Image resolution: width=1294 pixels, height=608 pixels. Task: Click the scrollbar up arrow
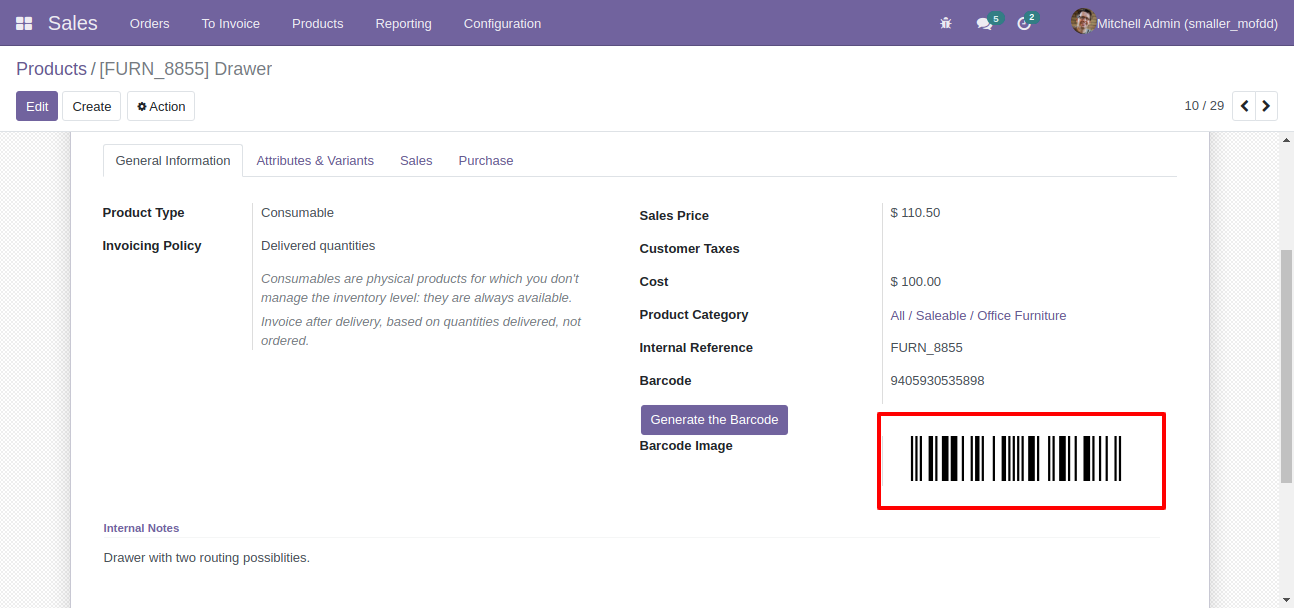pyautogui.click(x=1286, y=140)
